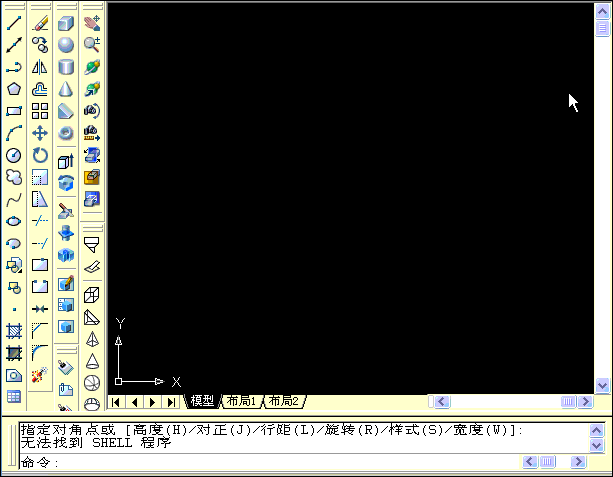Select the Hatch tool
613x477 pixels.
pyautogui.click(x=14, y=331)
